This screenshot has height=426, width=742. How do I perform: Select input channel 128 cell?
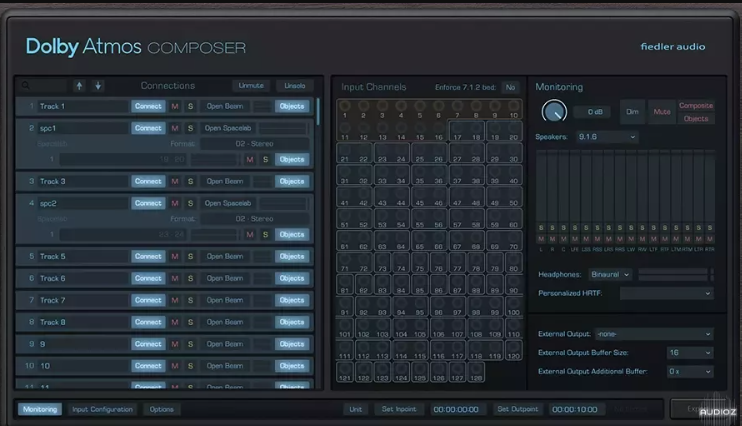point(476,372)
